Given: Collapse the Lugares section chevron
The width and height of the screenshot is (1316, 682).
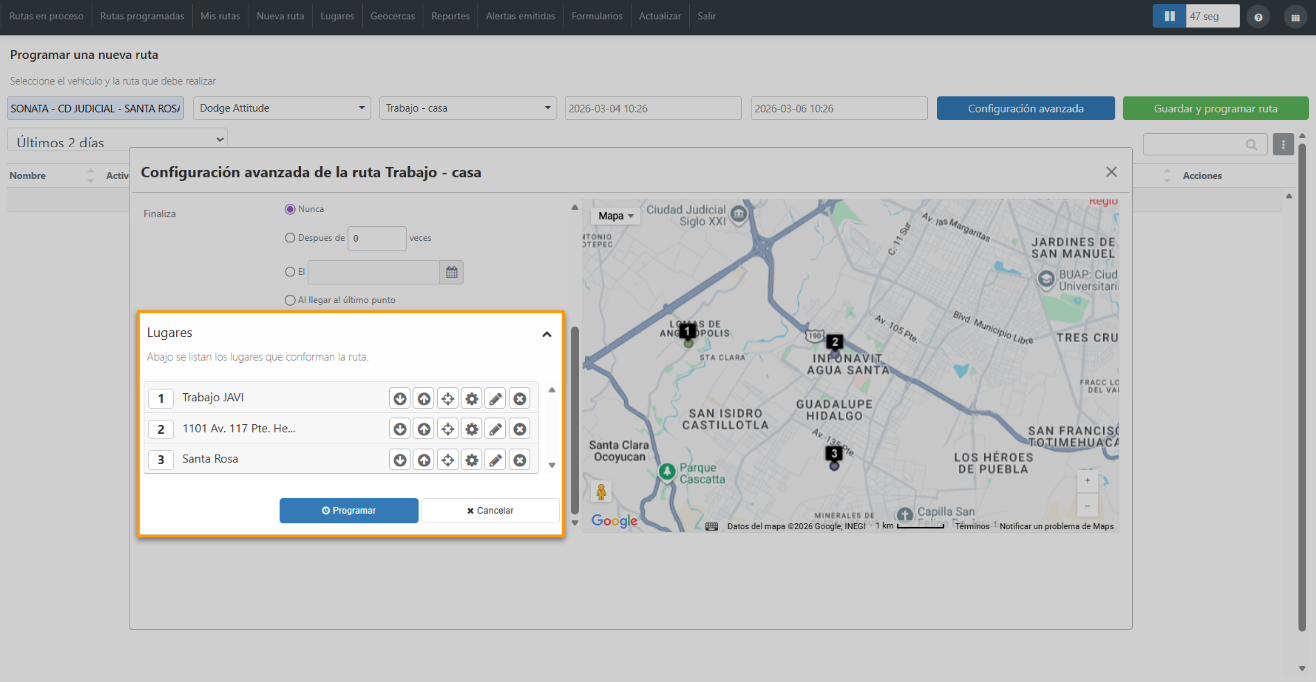Looking at the screenshot, I should (x=547, y=334).
